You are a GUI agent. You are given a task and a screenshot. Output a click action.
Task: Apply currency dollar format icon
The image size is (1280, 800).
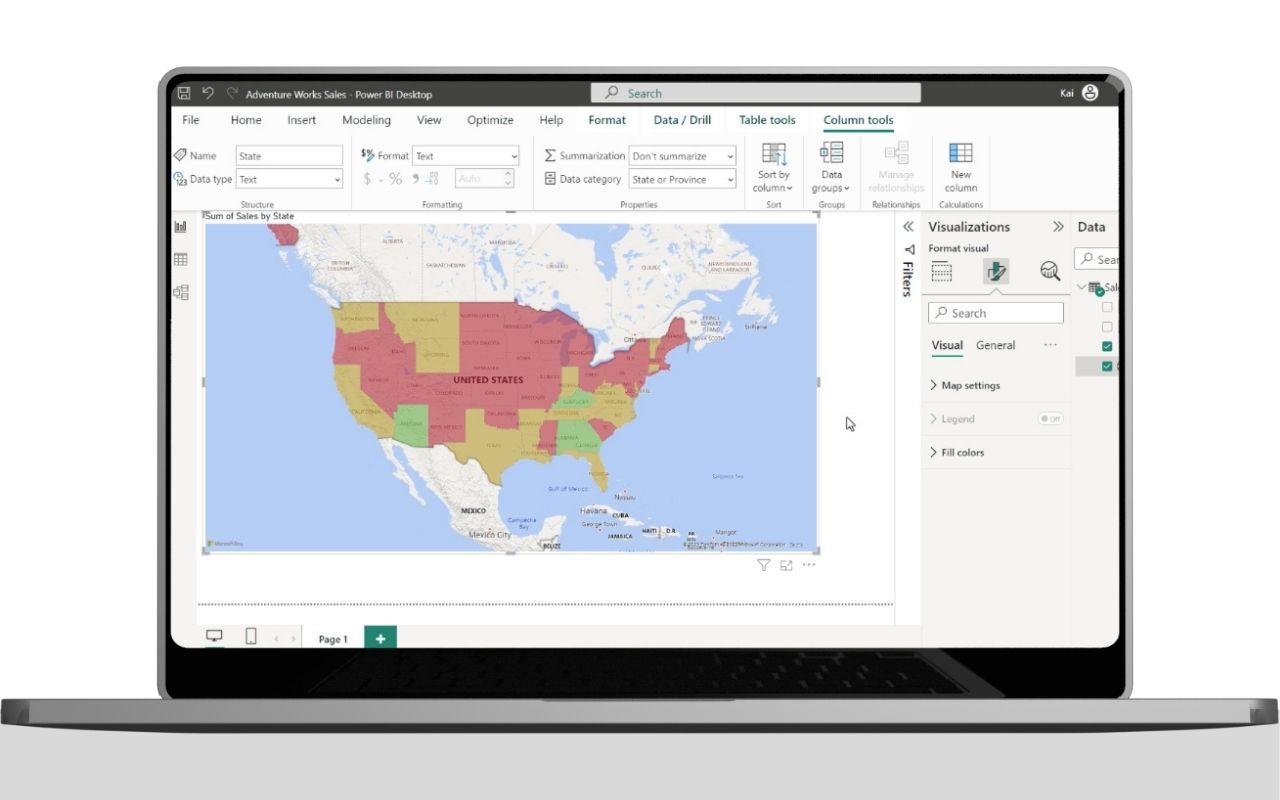(367, 179)
